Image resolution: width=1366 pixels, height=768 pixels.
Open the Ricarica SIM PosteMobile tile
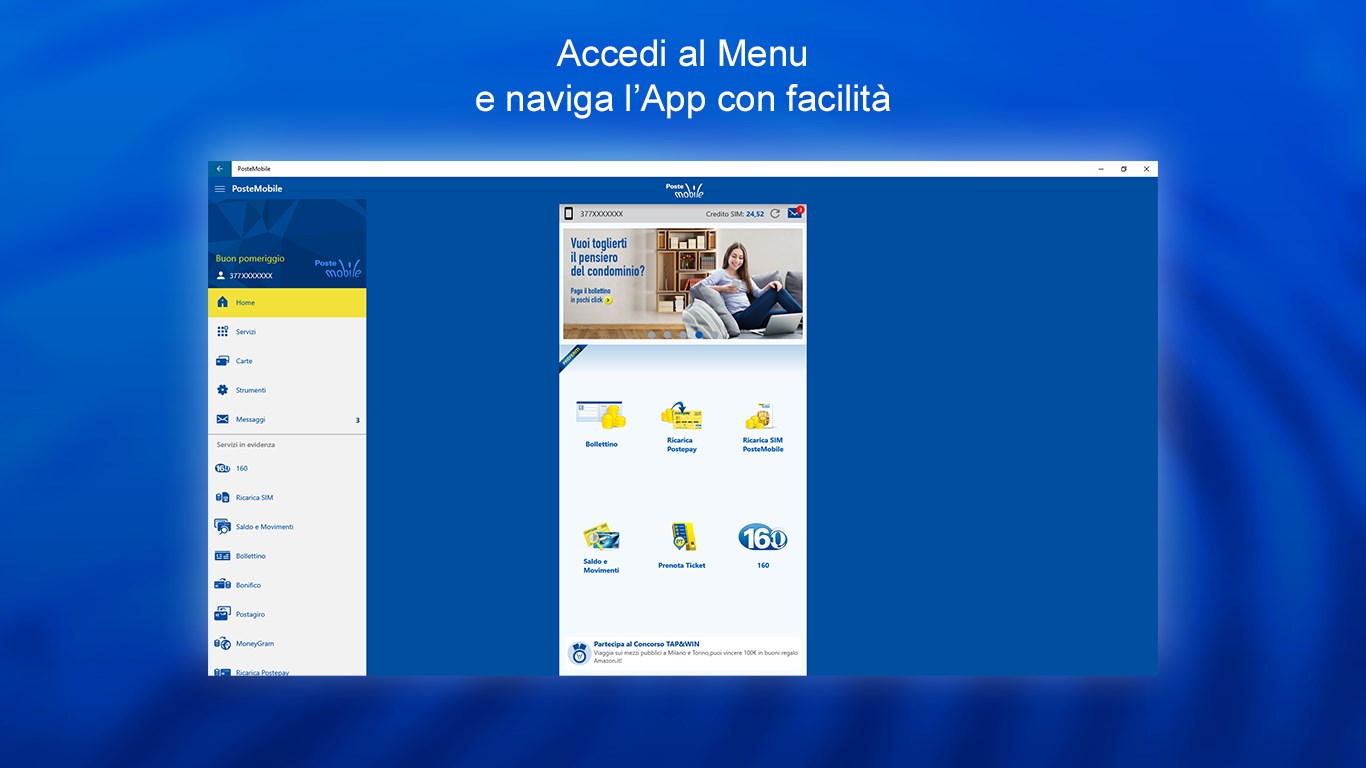(762, 427)
